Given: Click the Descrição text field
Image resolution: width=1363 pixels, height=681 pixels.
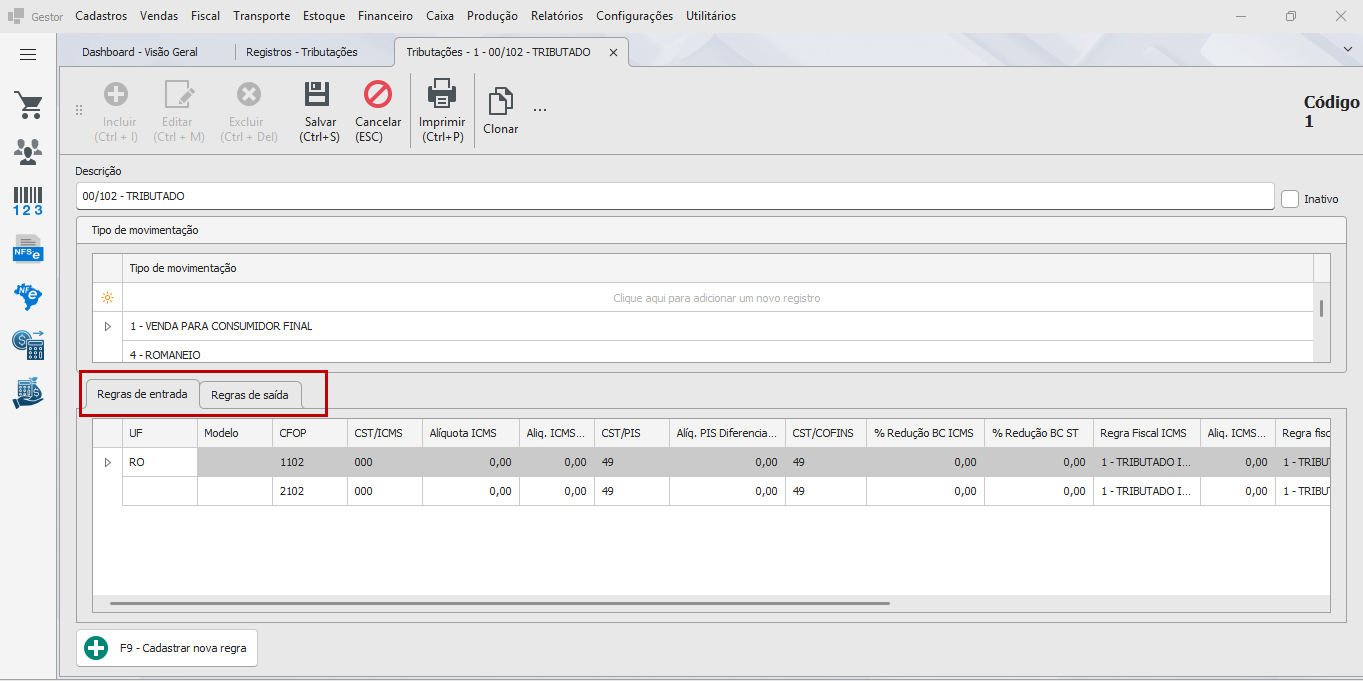Looking at the screenshot, I should coord(675,196).
